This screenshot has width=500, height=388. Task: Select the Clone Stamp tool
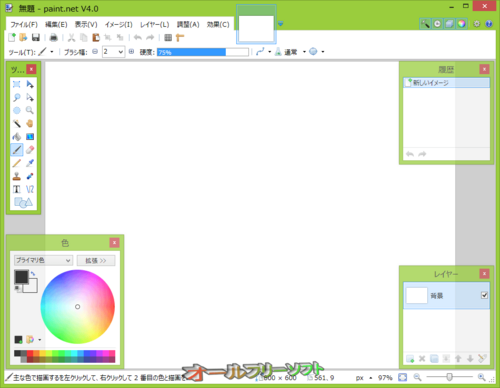pos(17,176)
